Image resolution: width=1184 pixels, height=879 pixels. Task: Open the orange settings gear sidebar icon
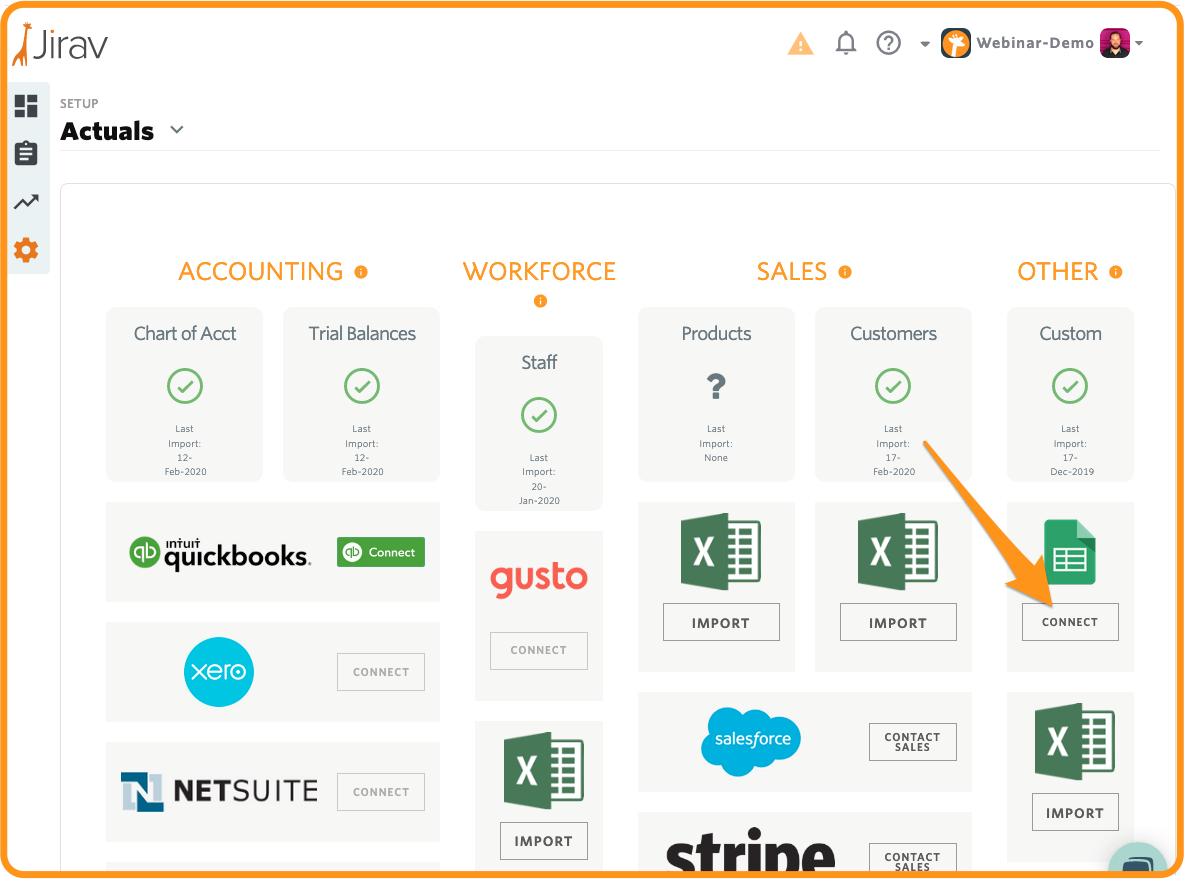(26, 250)
